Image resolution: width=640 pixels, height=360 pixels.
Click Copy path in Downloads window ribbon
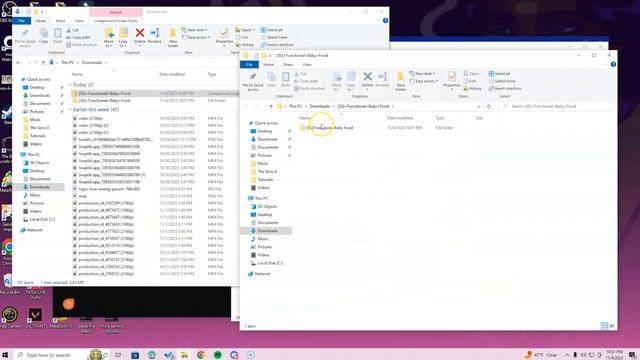[x=78, y=37]
